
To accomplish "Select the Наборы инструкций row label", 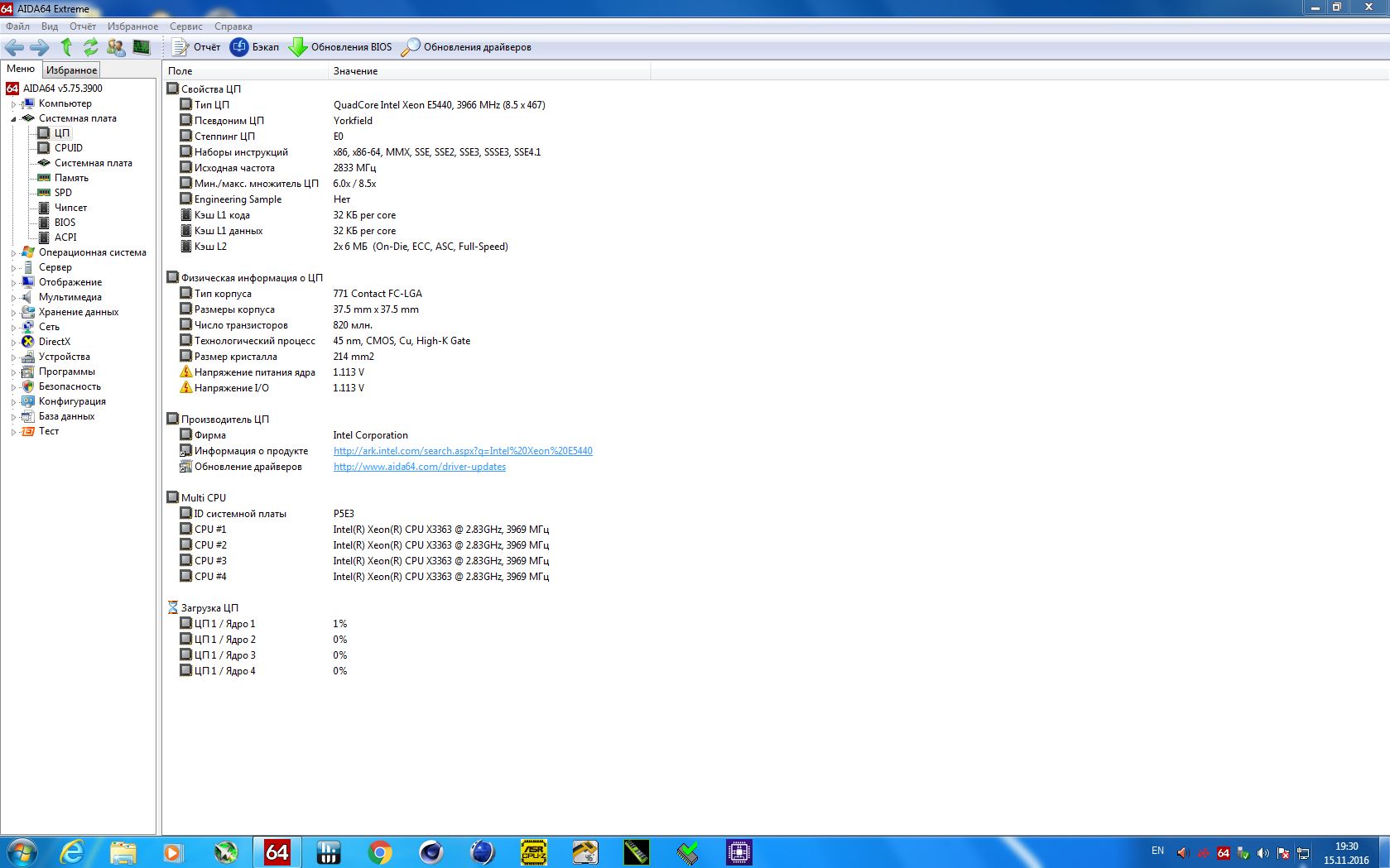I will pos(241,152).
